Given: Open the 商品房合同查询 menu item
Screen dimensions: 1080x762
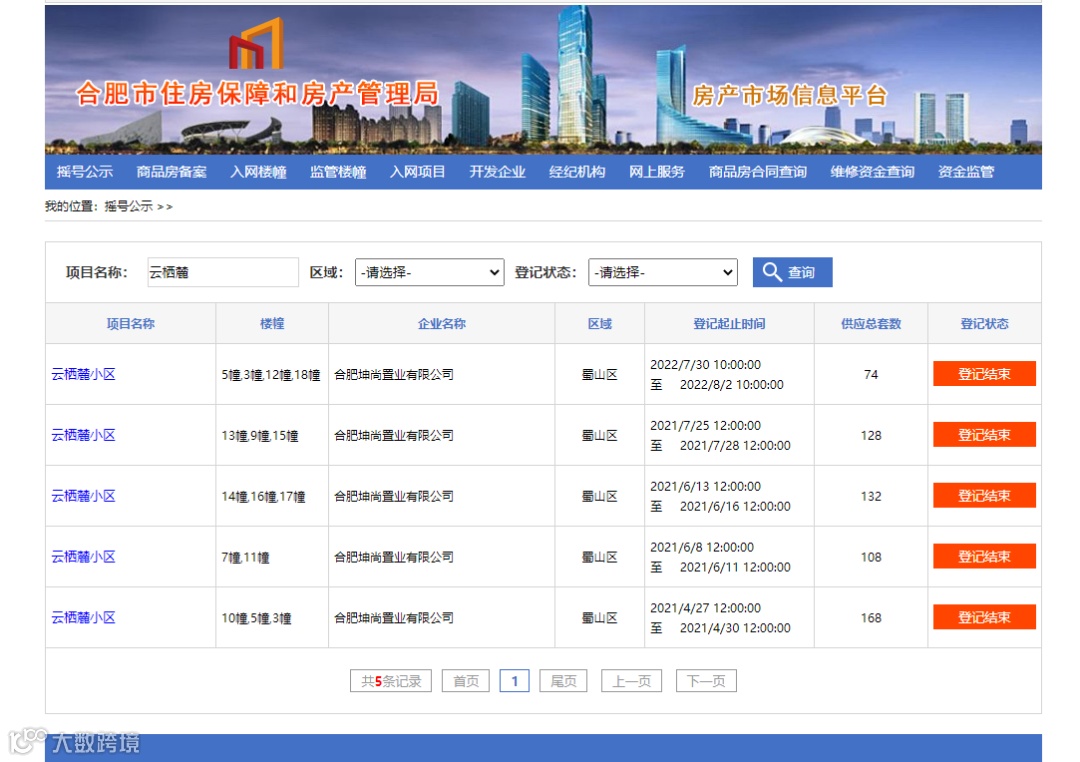Looking at the screenshot, I should tap(758, 172).
